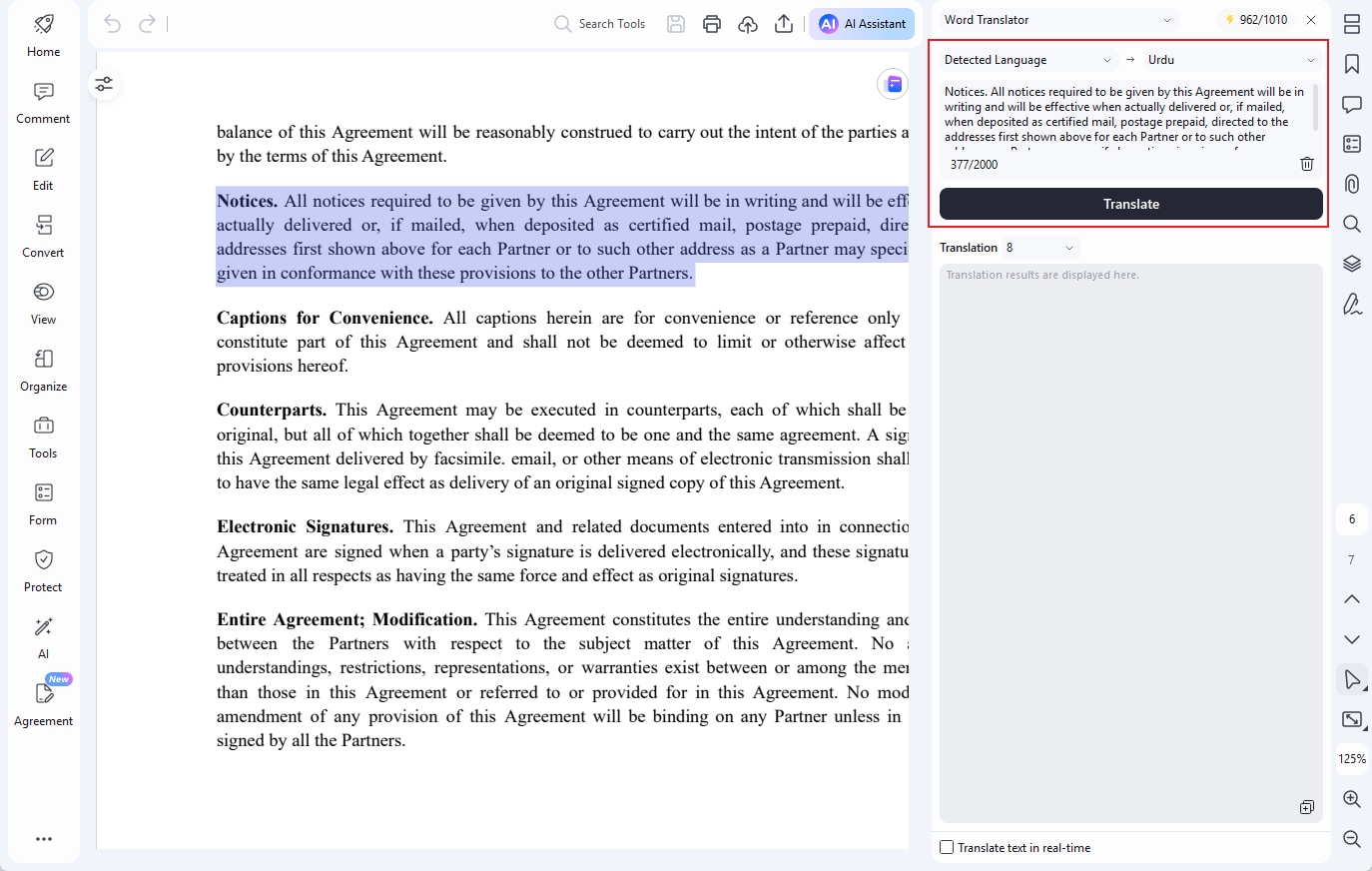Open the Translation count dropdown
Screen dimensions: 1372x871
[x=1040, y=248]
